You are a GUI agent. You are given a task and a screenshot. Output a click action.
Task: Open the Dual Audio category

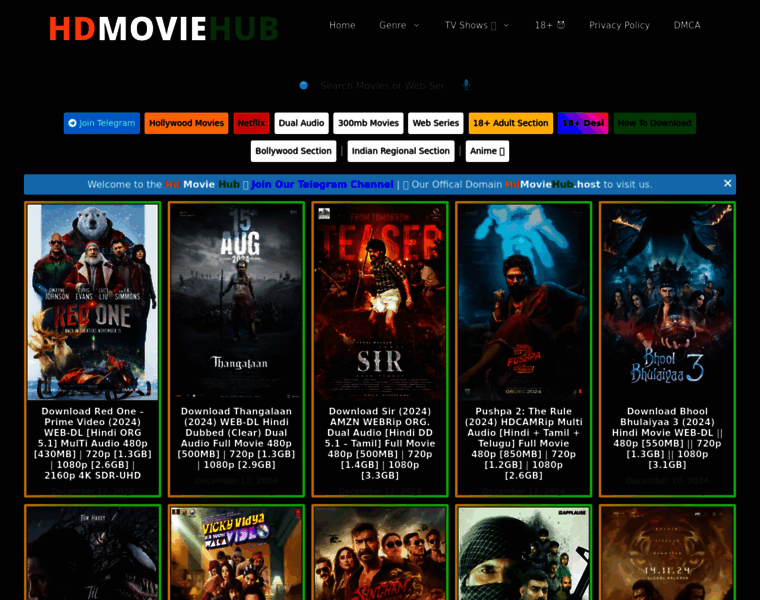tap(301, 123)
